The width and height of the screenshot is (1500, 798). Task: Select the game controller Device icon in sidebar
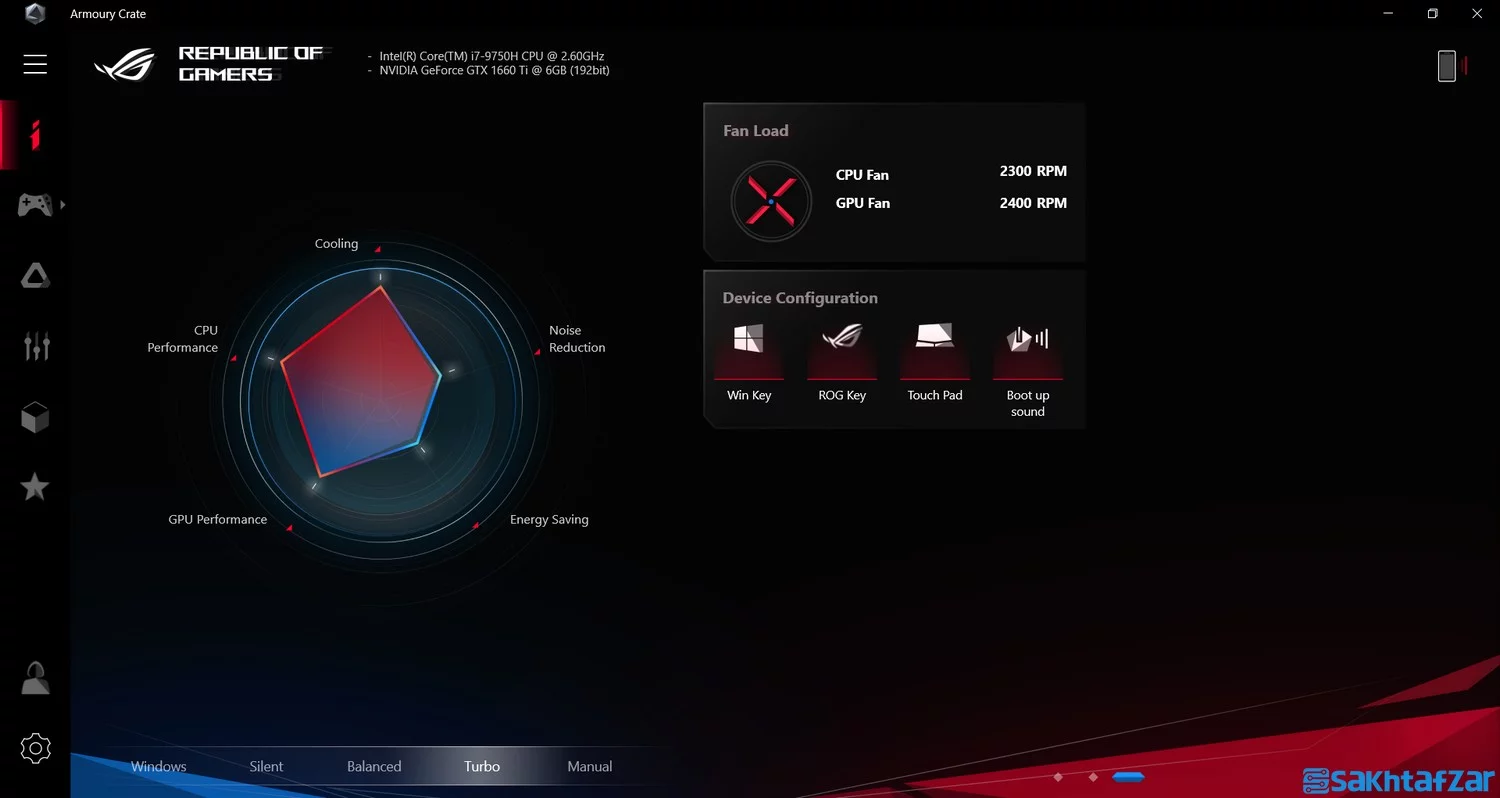[35, 204]
